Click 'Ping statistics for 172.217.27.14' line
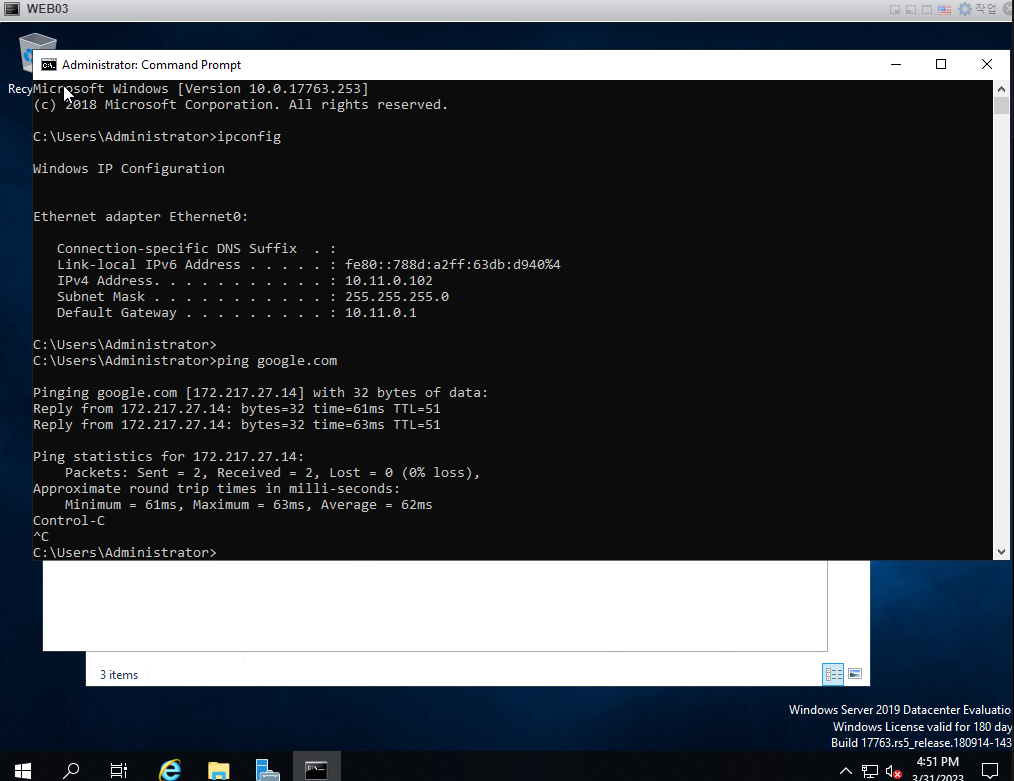 [x=168, y=456]
